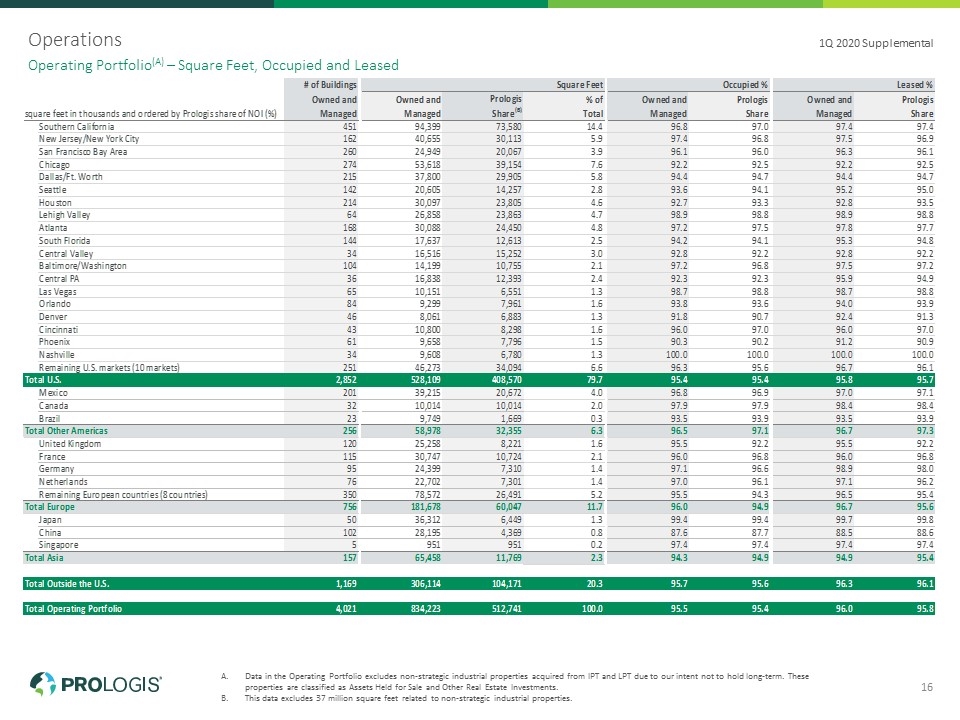The width and height of the screenshot is (960, 720).
Task: Click the Chicago row label
Action: pyautogui.click(x=54, y=165)
